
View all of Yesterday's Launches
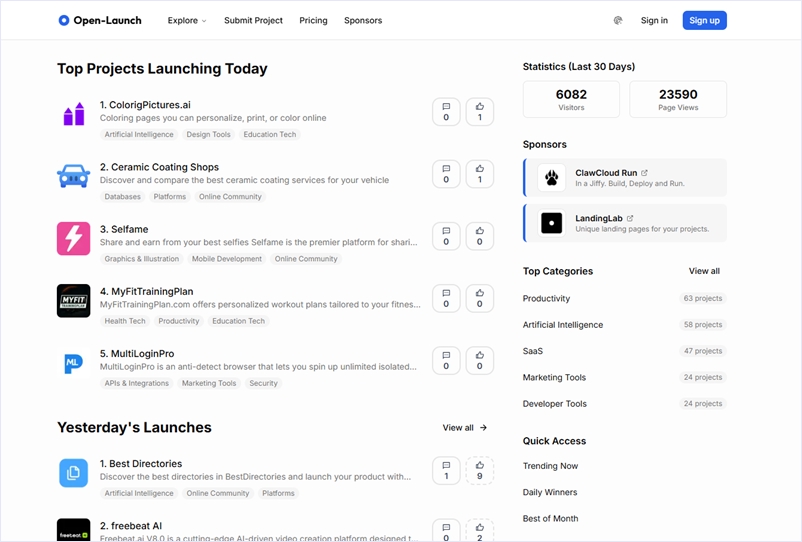[464, 428]
